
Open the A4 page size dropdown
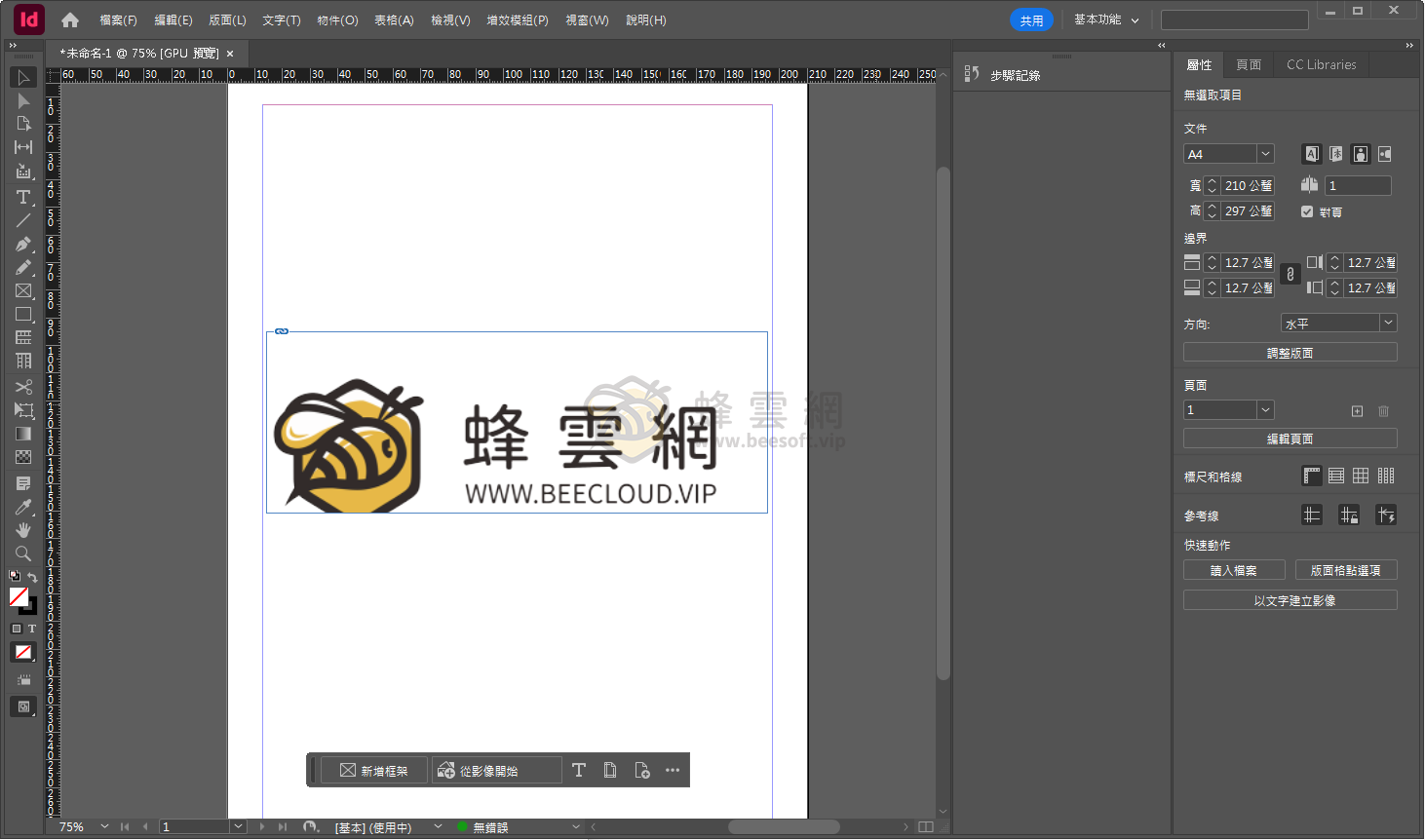tap(1265, 154)
